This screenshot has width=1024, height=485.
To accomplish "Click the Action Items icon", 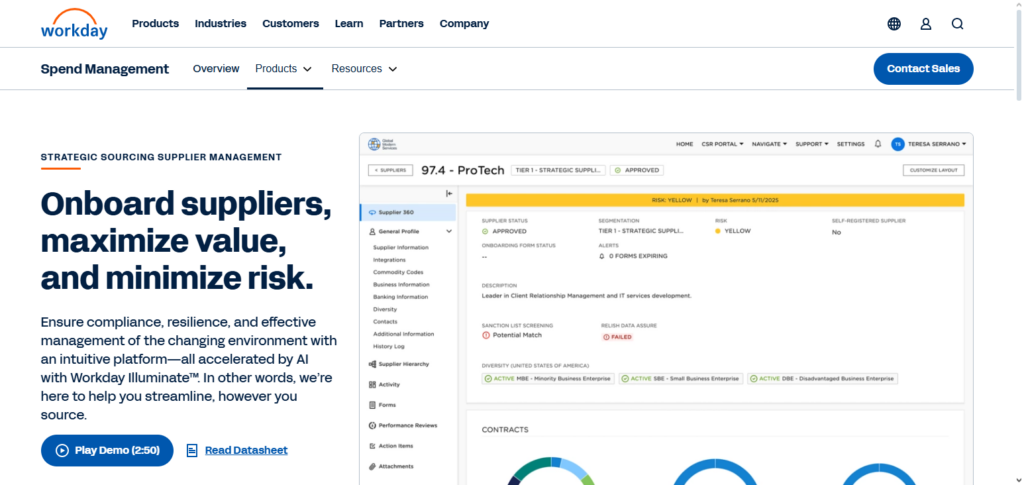I will (372, 446).
